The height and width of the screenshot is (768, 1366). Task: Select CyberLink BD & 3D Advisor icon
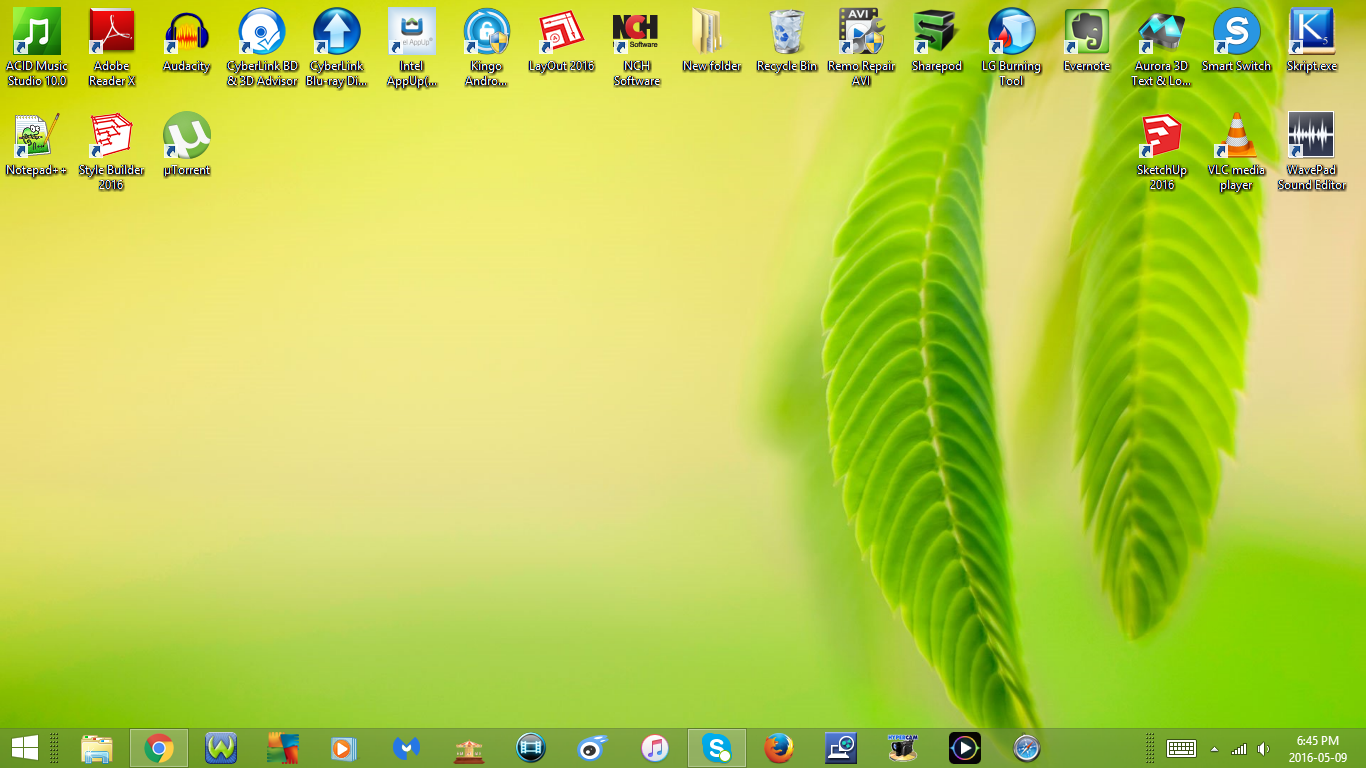tap(262, 47)
